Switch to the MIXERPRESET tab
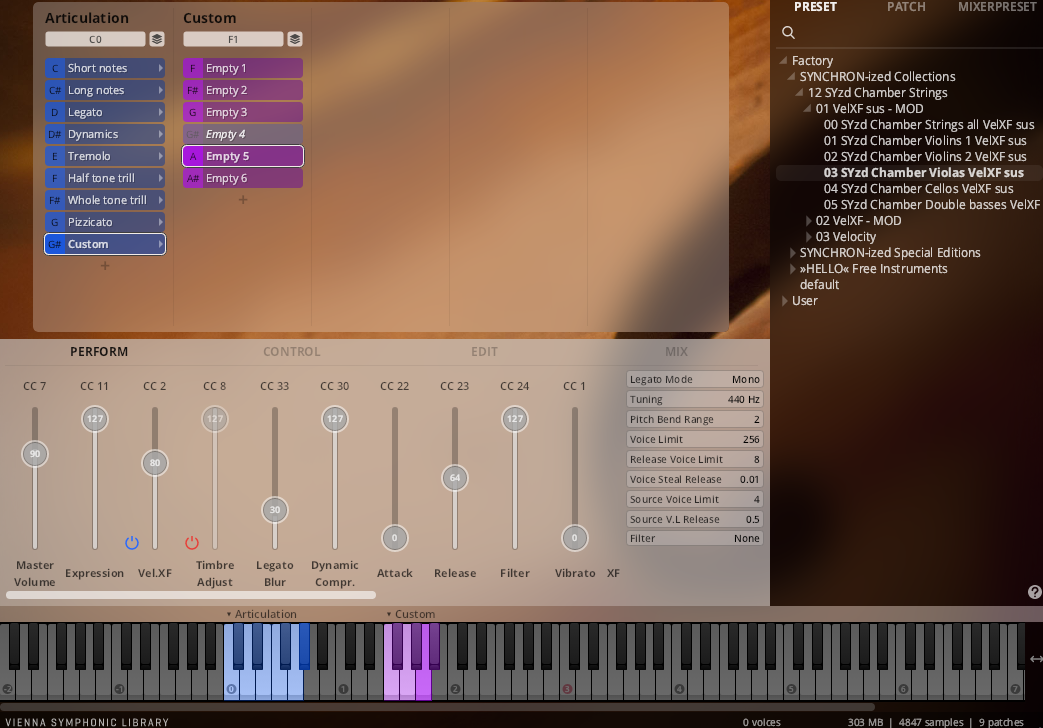Screen dimensions: 1043x728 [997, 7]
